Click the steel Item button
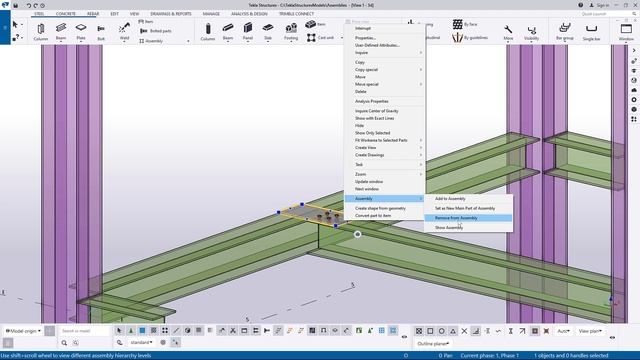 point(146,22)
